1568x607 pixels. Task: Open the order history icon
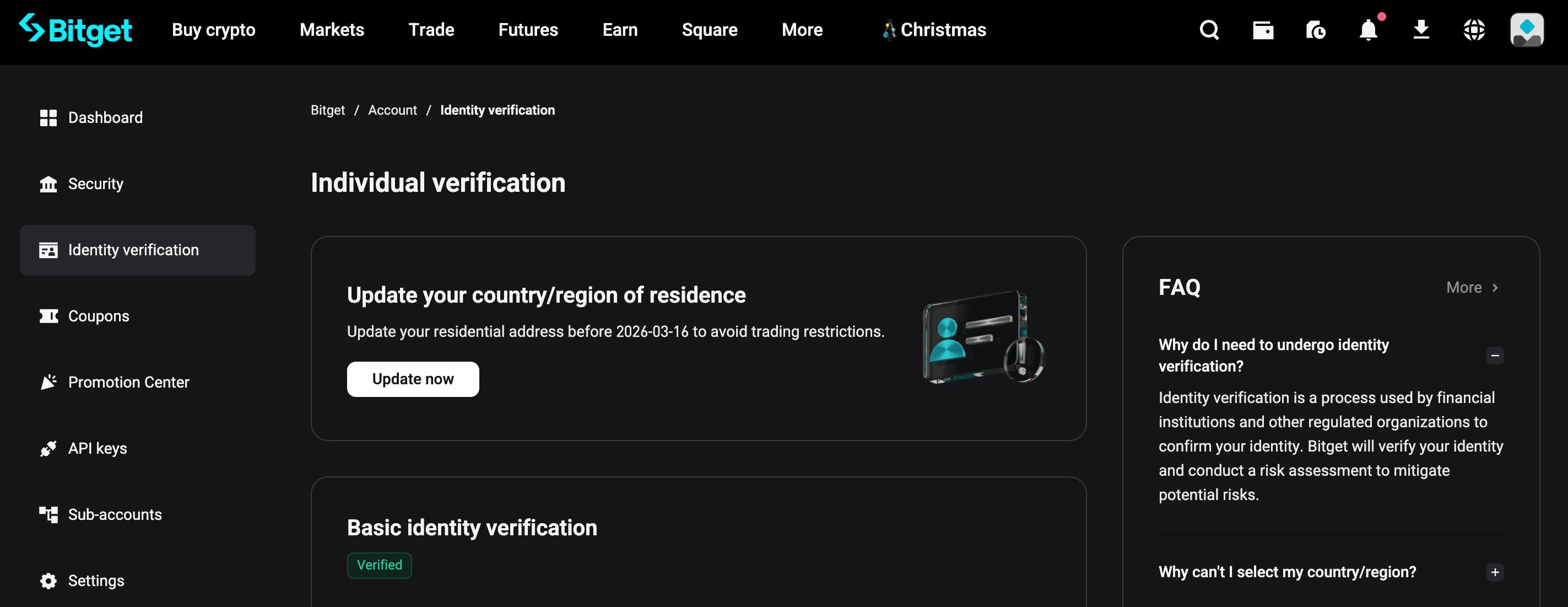[x=1316, y=30]
